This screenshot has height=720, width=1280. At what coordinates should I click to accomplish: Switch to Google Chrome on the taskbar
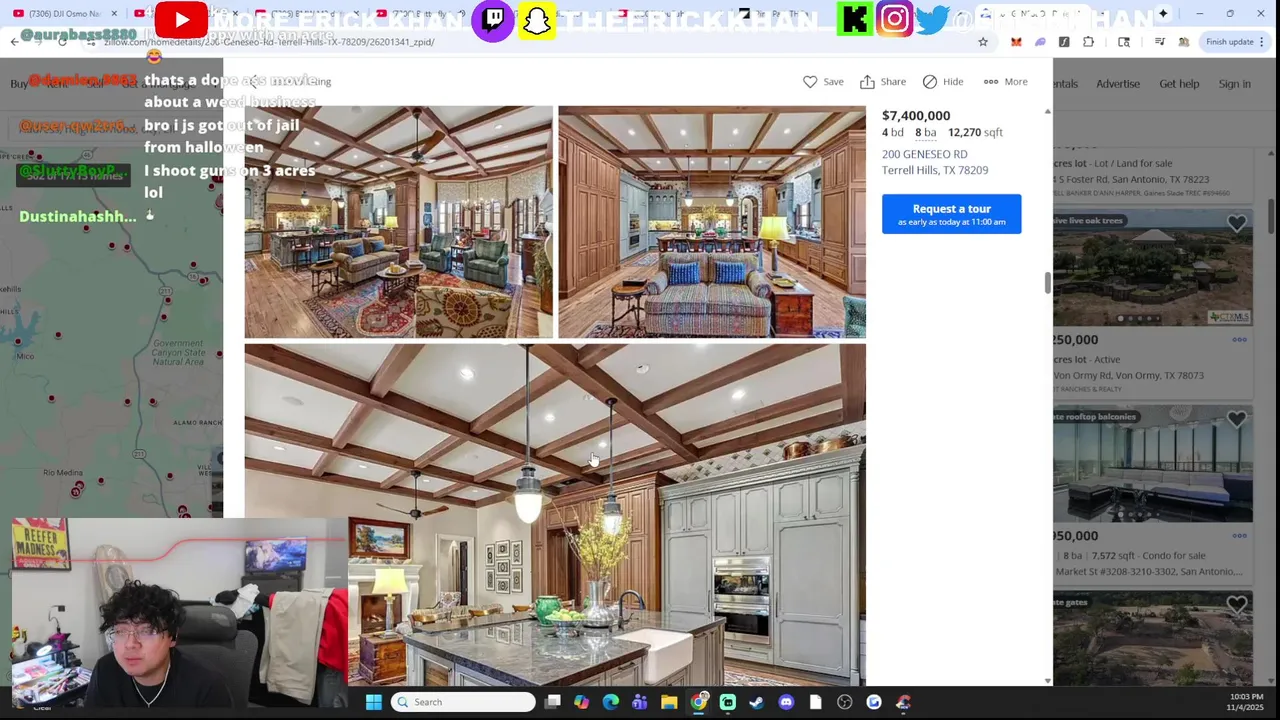(698, 702)
